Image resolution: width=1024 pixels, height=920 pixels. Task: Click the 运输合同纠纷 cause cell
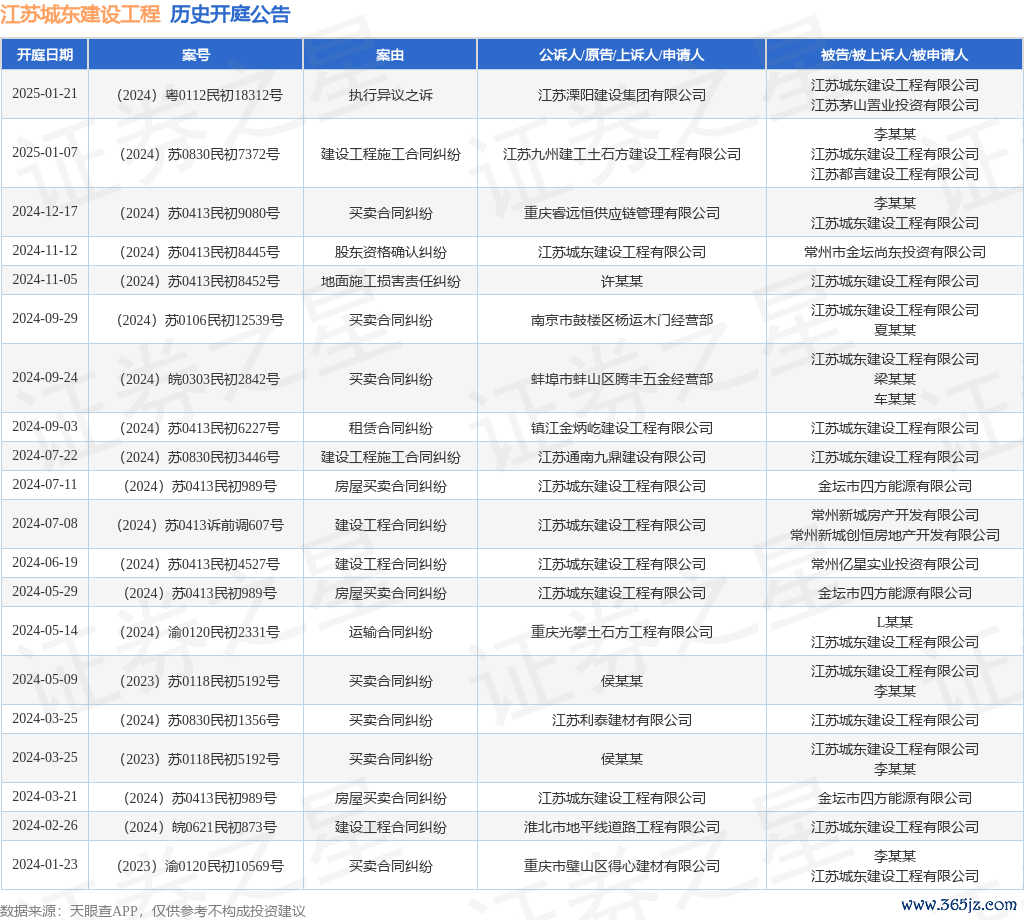pos(390,632)
